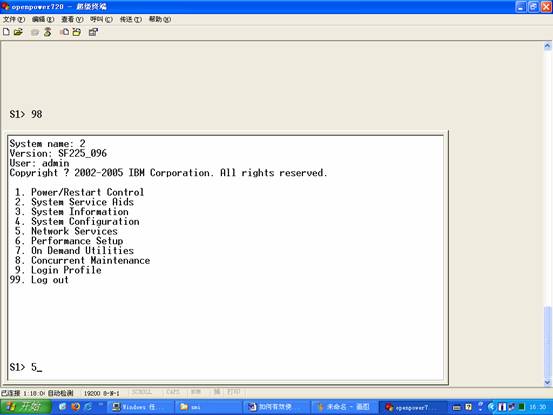Click the vertical scrollbar thumb
553x415 pixels.
click(x=547, y=341)
